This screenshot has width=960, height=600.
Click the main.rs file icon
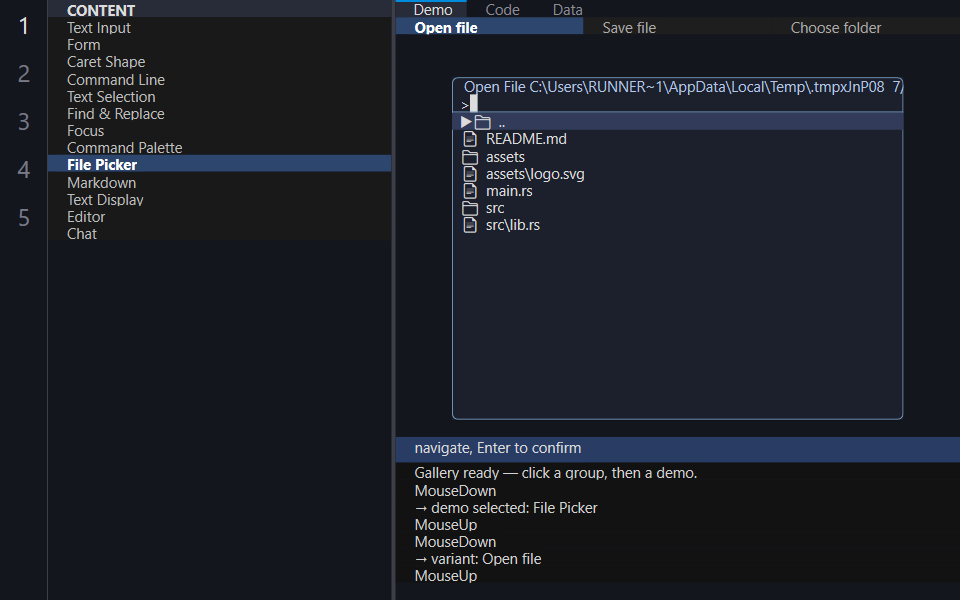(470, 192)
